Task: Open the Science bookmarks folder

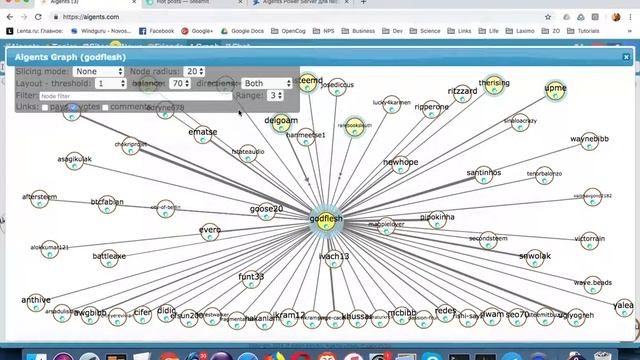Action: [x=425, y=31]
